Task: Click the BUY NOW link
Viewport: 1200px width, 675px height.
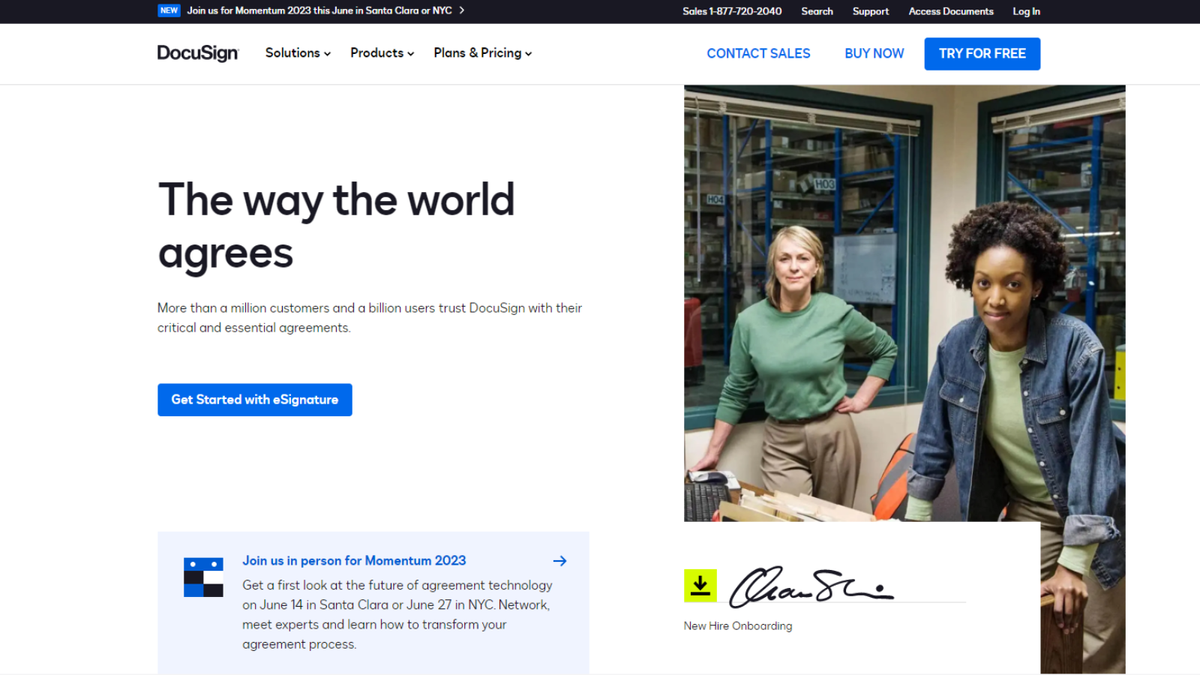Action: point(873,53)
